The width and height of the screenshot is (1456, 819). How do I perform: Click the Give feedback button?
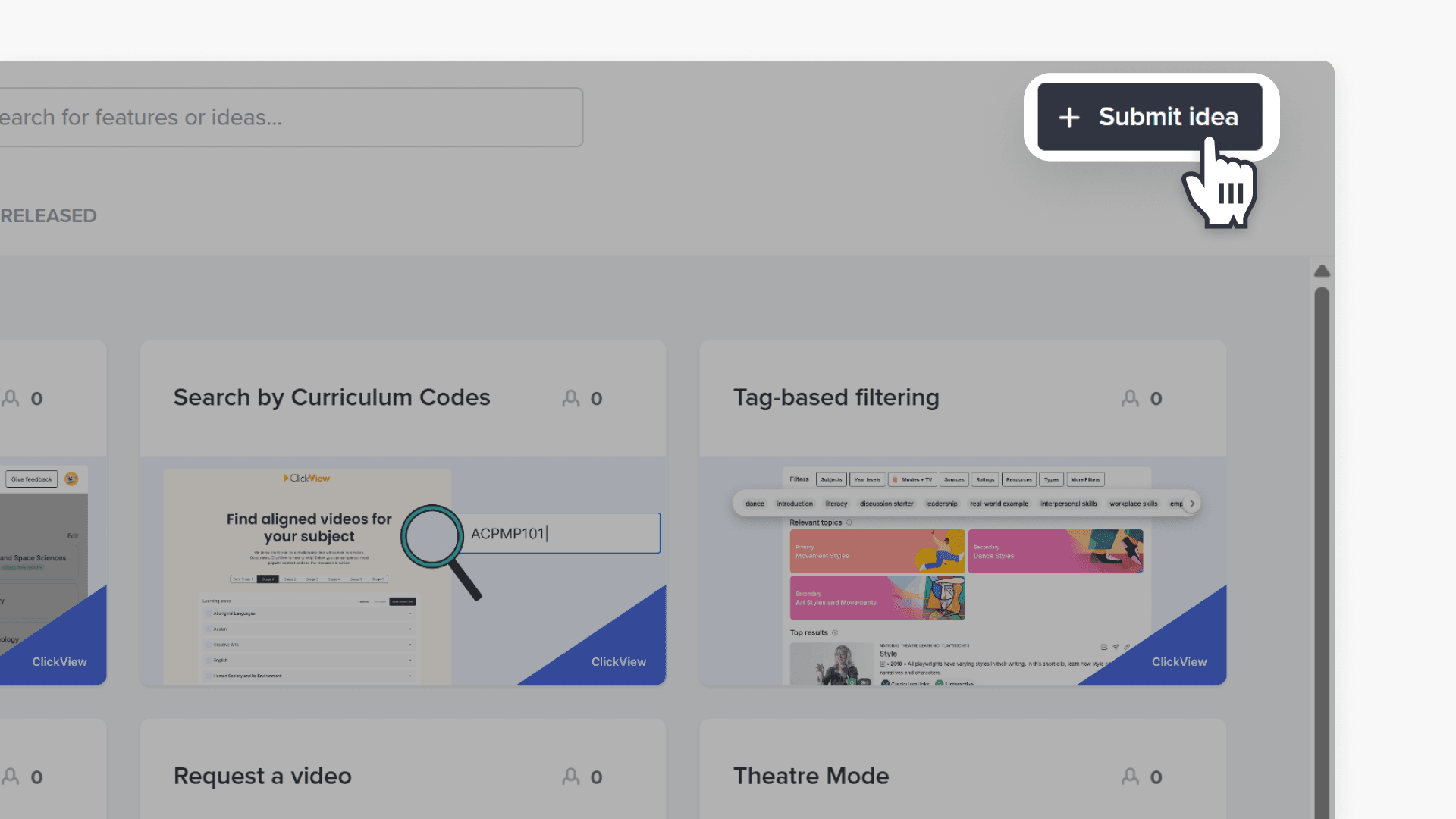point(31,479)
